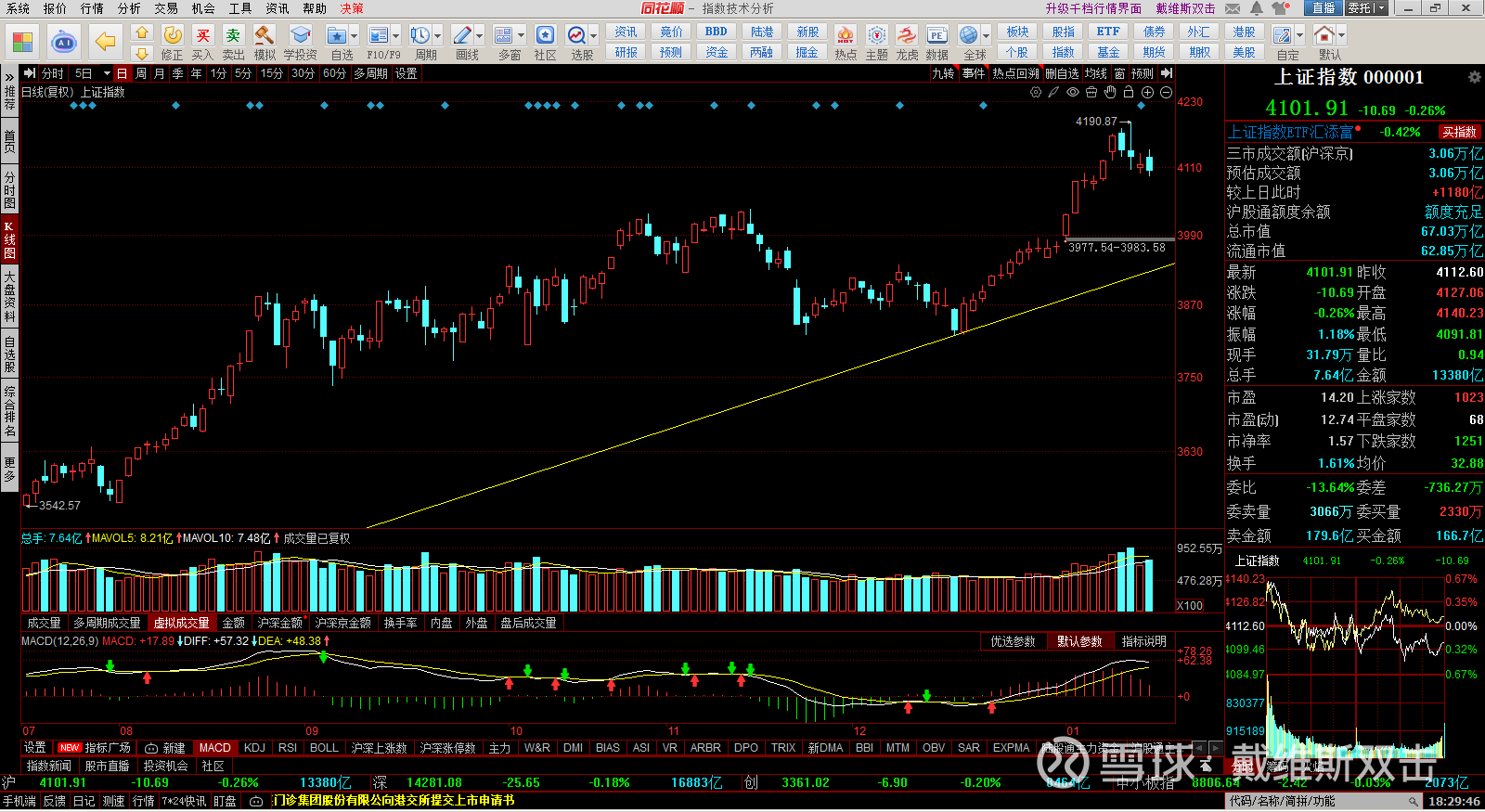Open the 系统 menu
Screen dimensions: 1485x812
(18, 8)
